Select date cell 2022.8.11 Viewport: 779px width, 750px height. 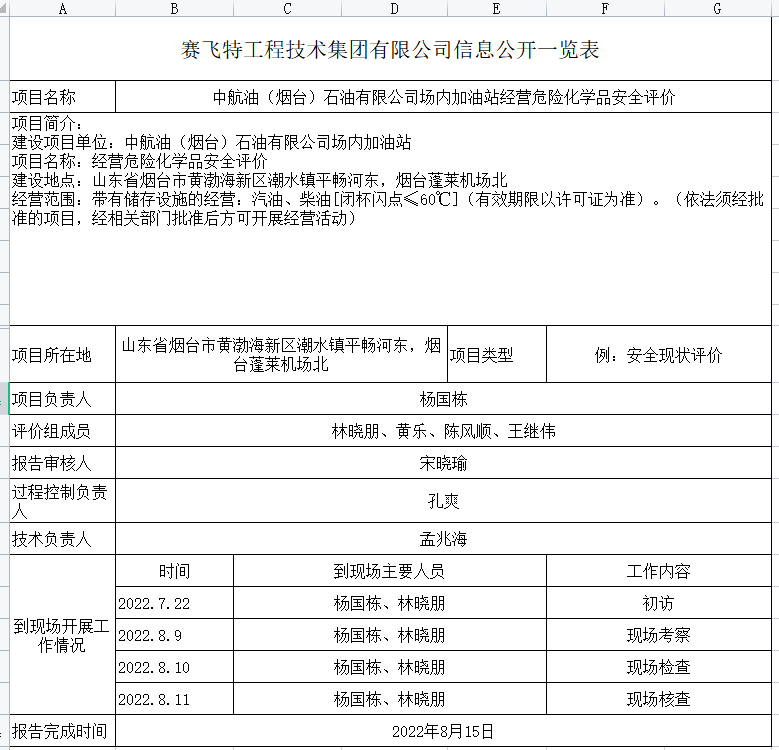[174, 699]
